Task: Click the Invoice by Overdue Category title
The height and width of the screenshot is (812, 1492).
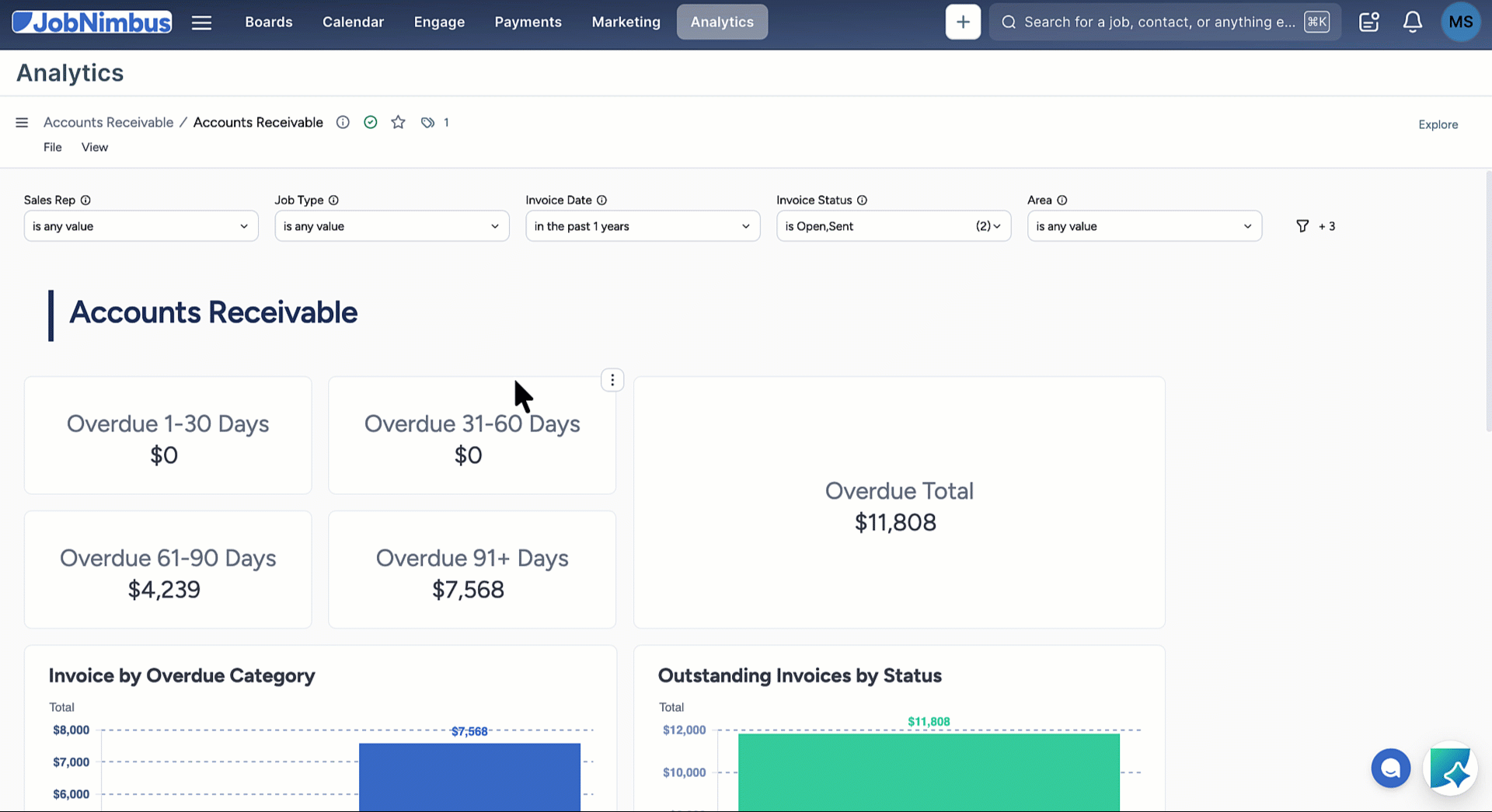Action: (x=182, y=675)
